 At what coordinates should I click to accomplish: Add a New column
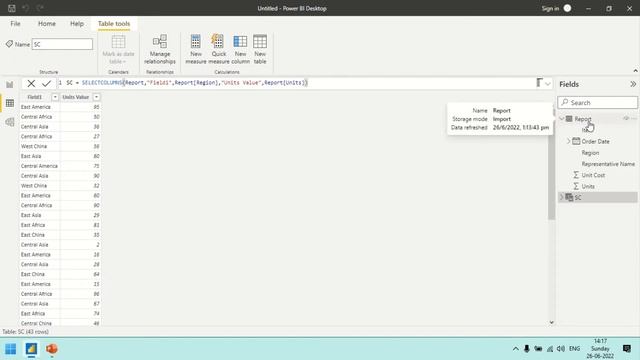[x=240, y=49]
